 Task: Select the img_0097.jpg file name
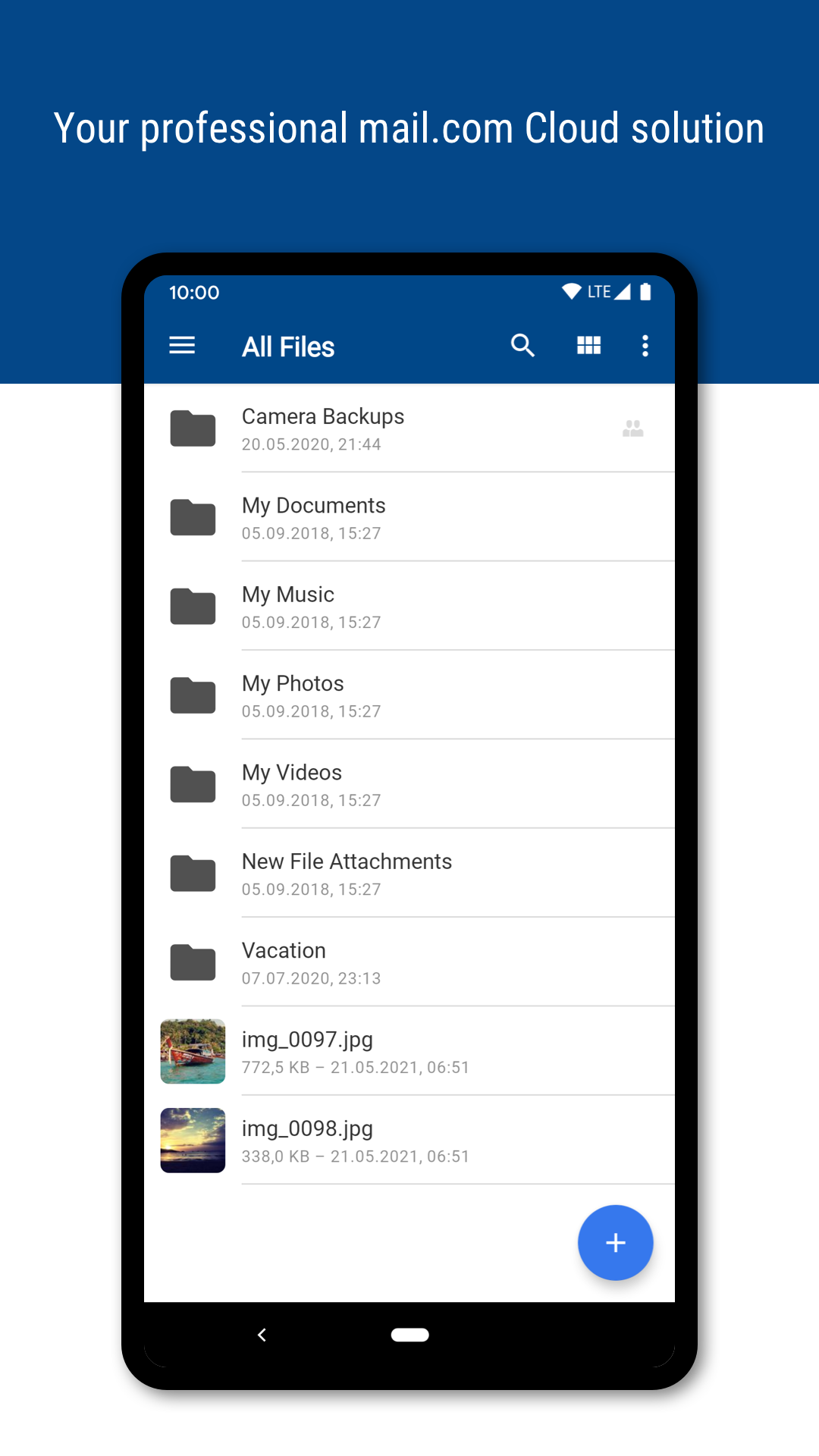coord(307,1040)
